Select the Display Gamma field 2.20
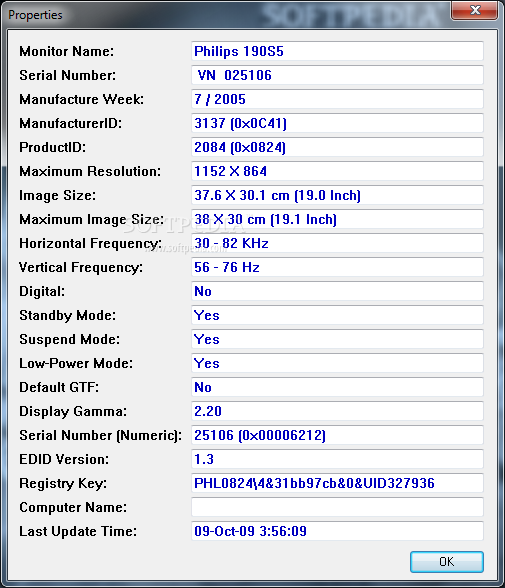This screenshot has width=505, height=588. [x=337, y=411]
